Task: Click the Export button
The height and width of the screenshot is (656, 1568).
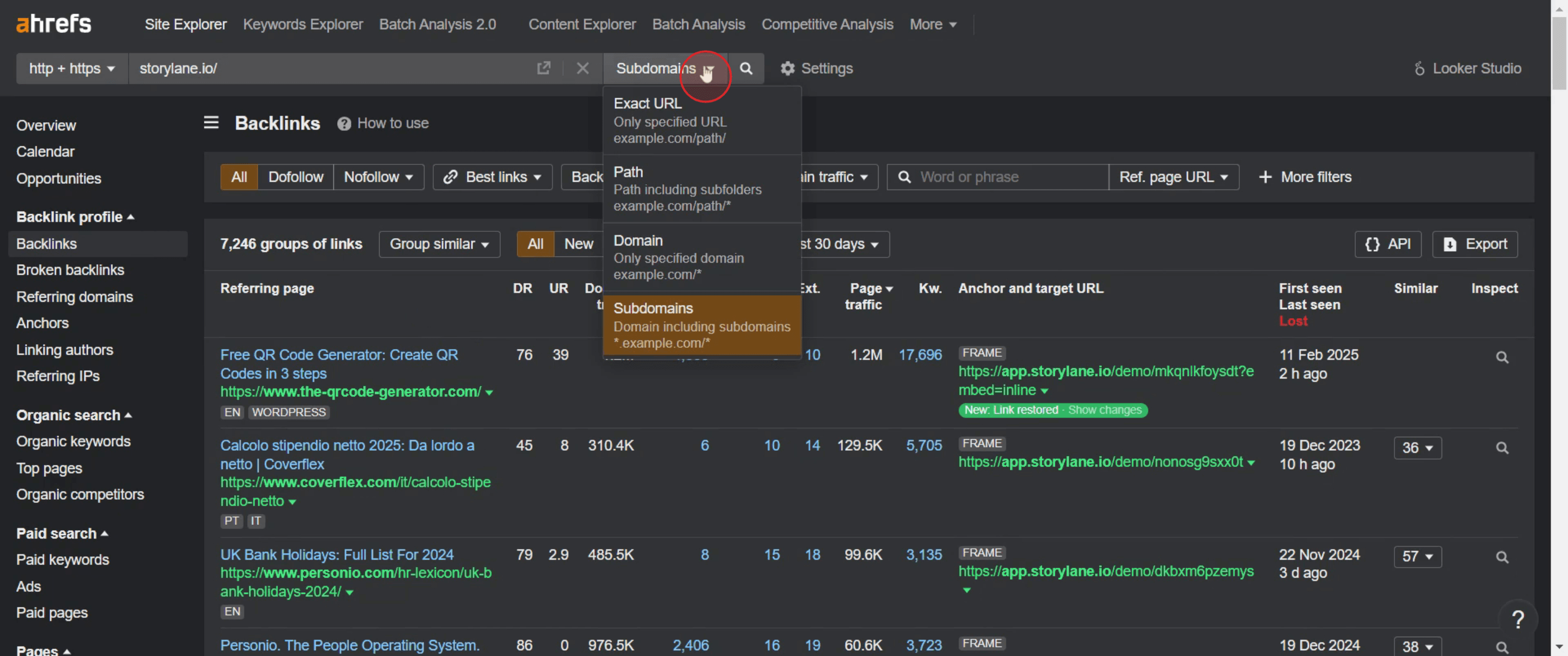Action: [1474, 244]
